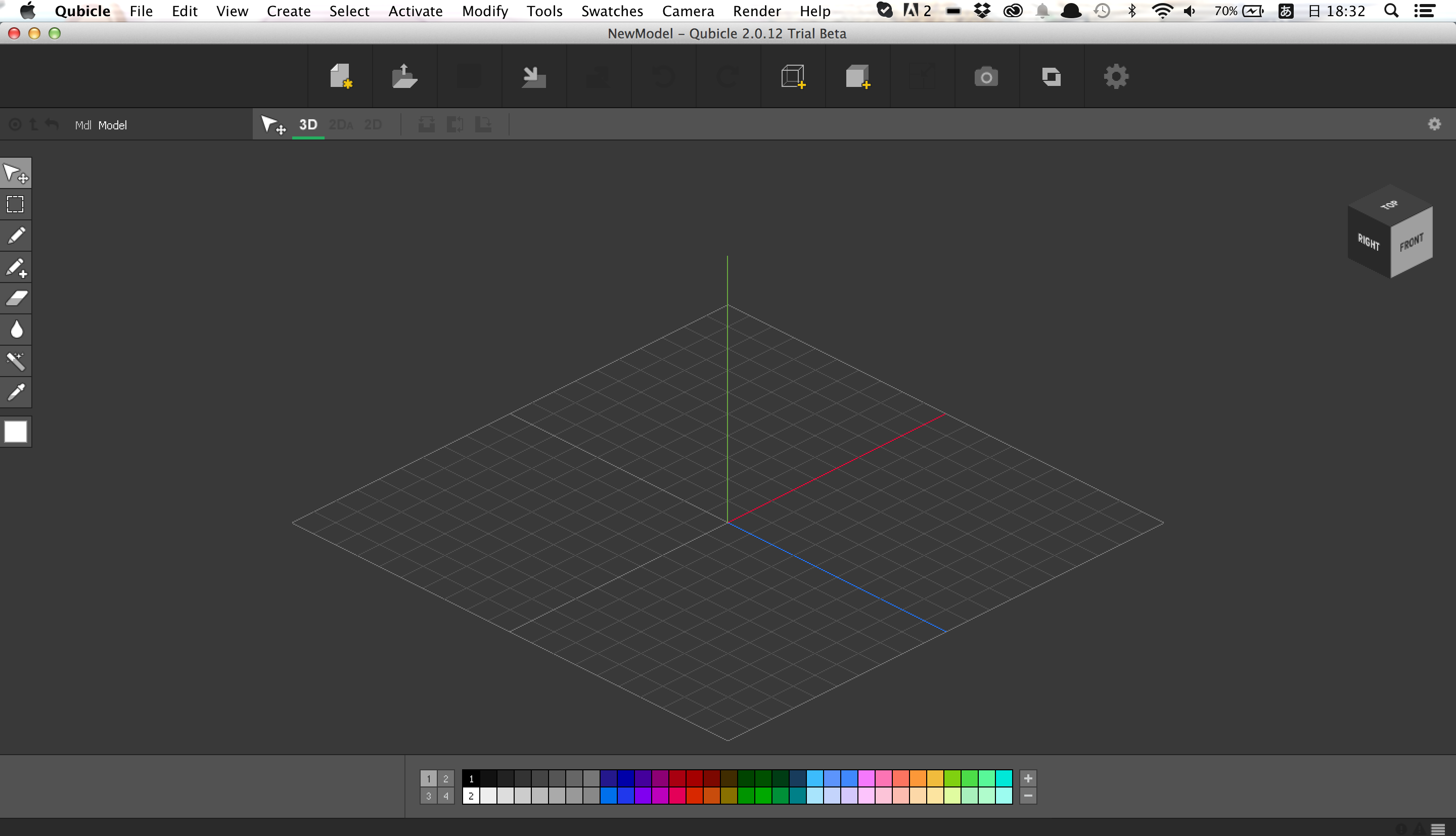This screenshot has height=836, width=1456.
Task: Open view options gear at right
Action: [1434, 124]
